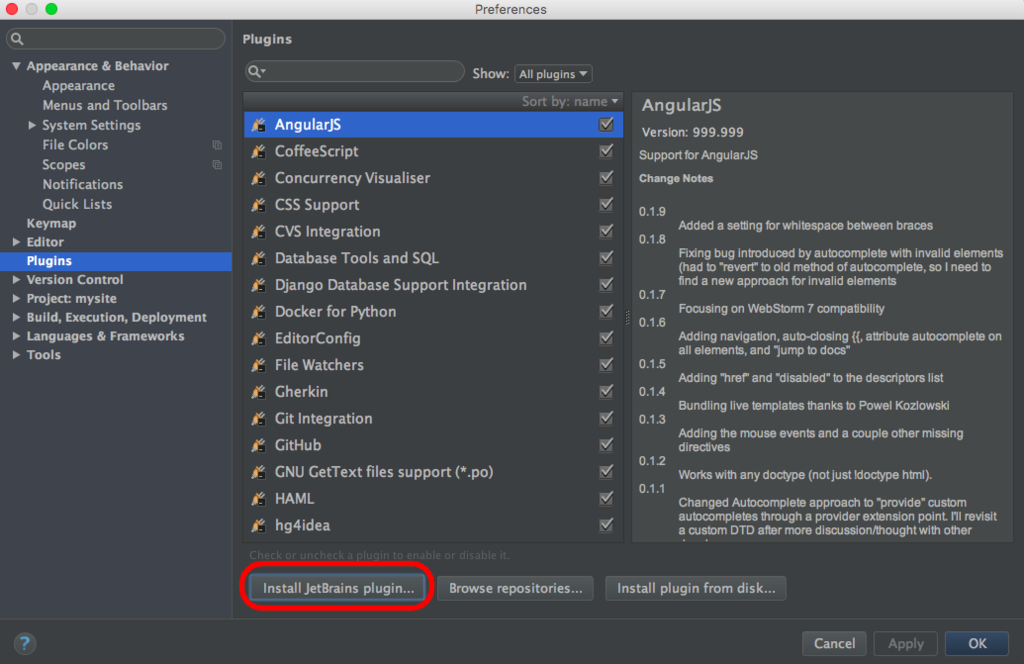Image resolution: width=1024 pixels, height=664 pixels.
Task: Click the Scopes project-level icon
Action: point(217,165)
